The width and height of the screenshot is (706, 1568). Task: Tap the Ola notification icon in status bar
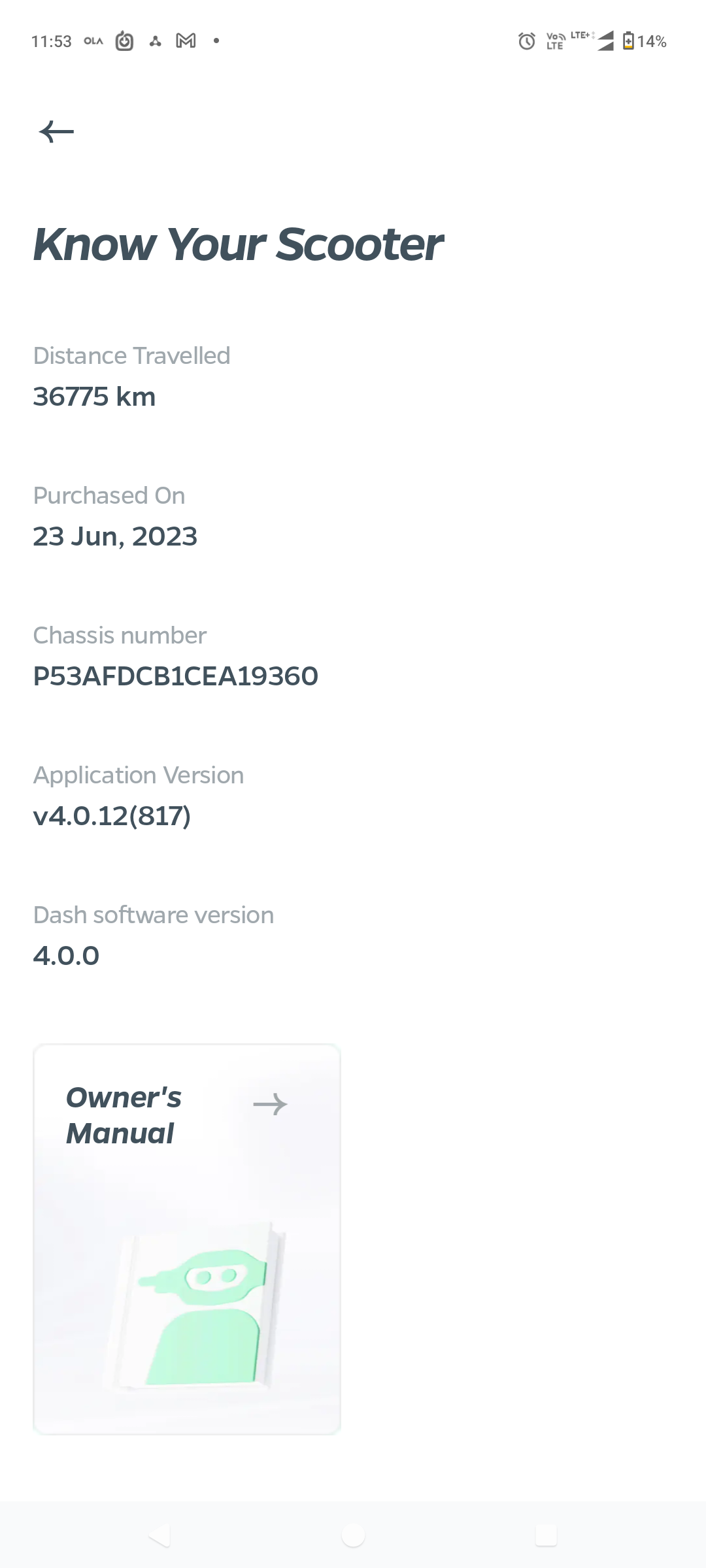click(x=93, y=41)
